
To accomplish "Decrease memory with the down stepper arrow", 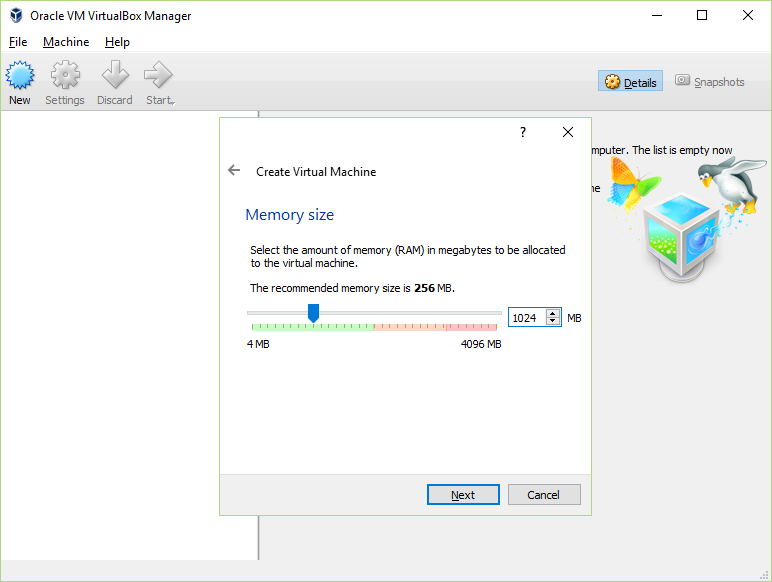I will (553, 322).
